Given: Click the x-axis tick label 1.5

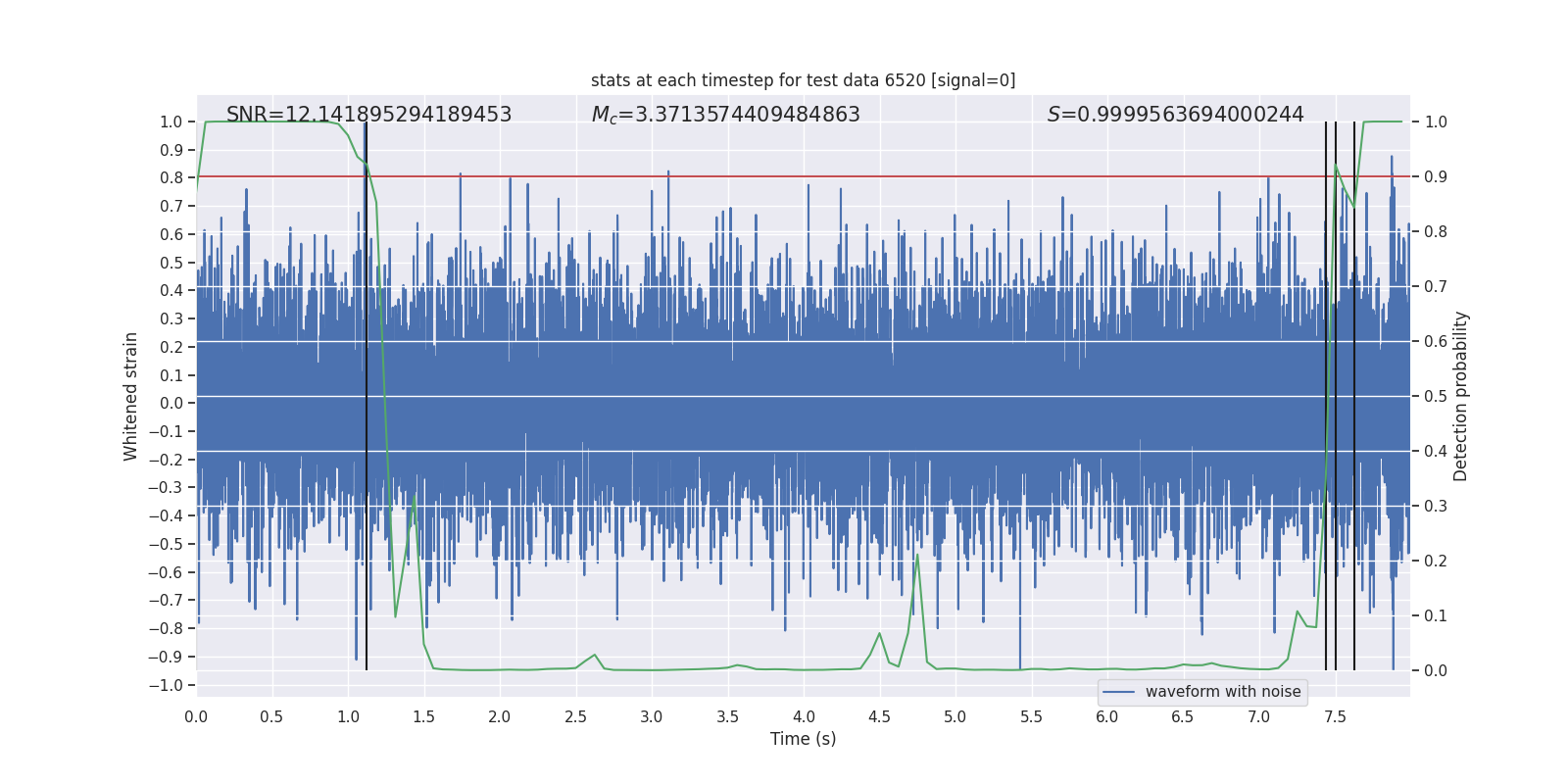Looking at the screenshot, I should [423, 717].
